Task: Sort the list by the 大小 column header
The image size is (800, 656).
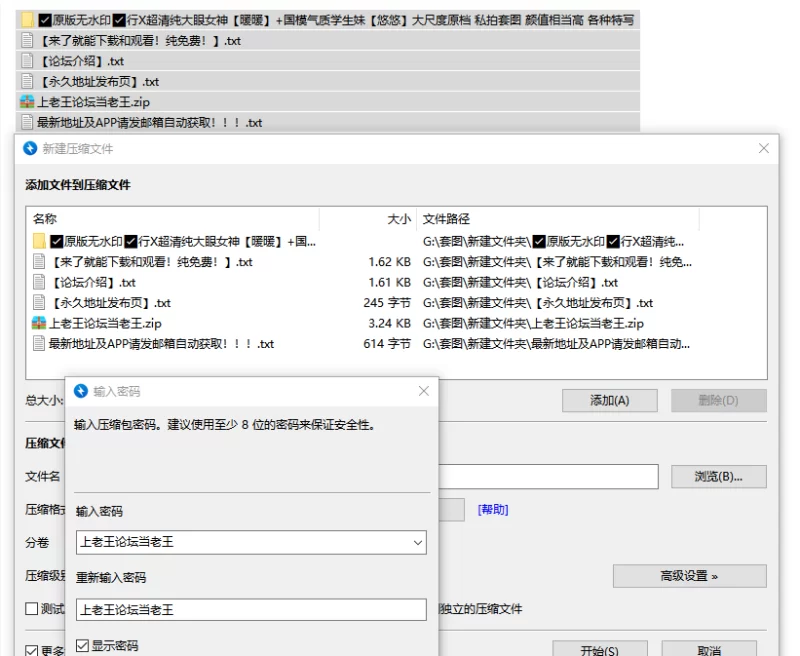Action: click(398, 219)
